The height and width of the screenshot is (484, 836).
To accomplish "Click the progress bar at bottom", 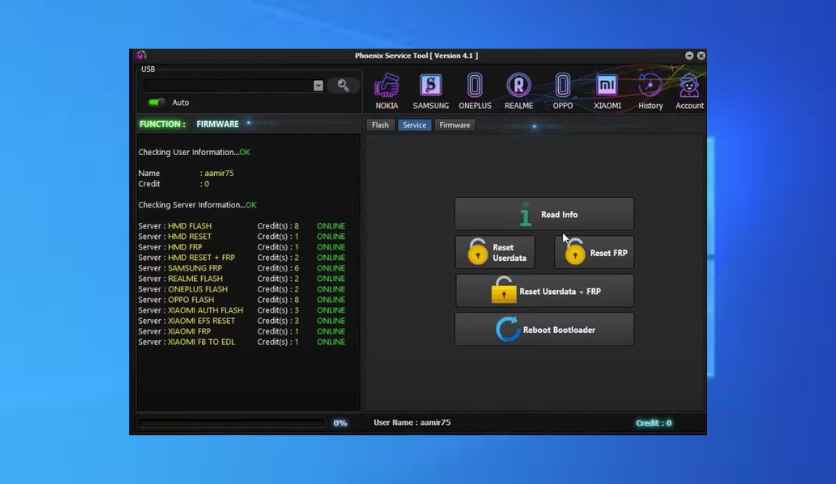I will tap(231, 423).
